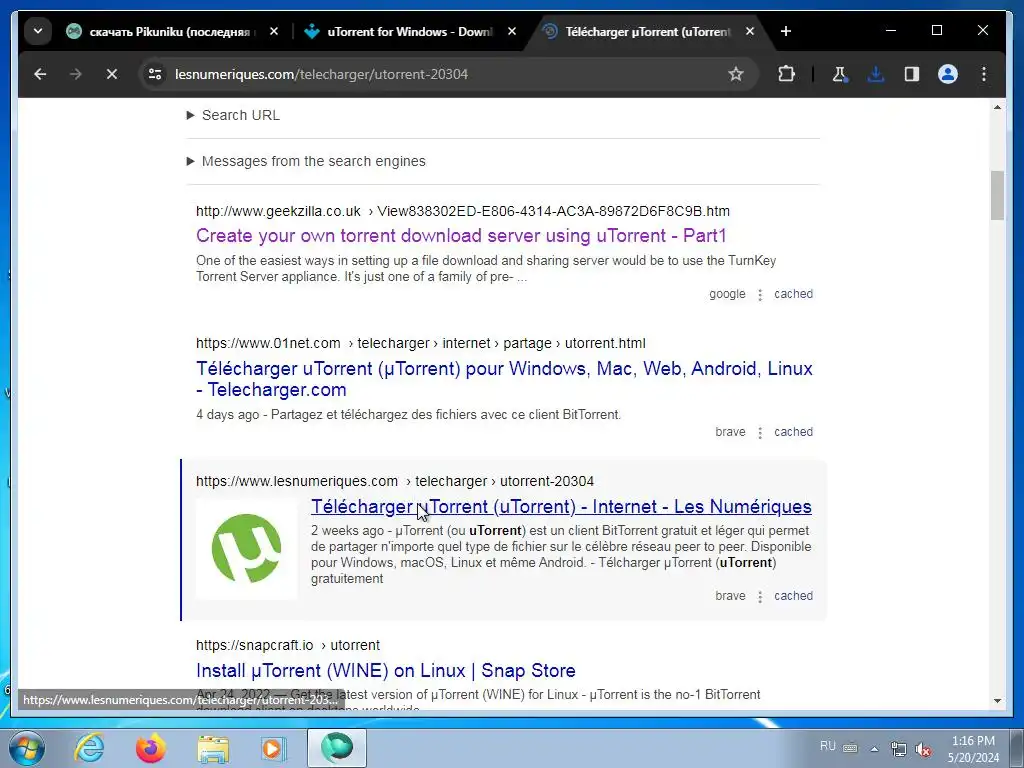This screenshot has width=1024, height=768.
Task: Stop loading the current page
Action: tap(112, 74)
